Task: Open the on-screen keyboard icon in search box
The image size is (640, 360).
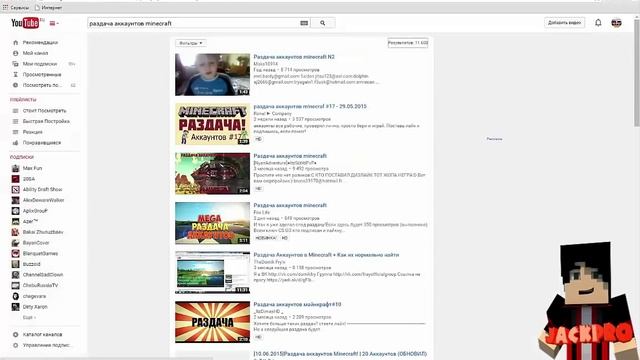Action: tap(304, 23)
